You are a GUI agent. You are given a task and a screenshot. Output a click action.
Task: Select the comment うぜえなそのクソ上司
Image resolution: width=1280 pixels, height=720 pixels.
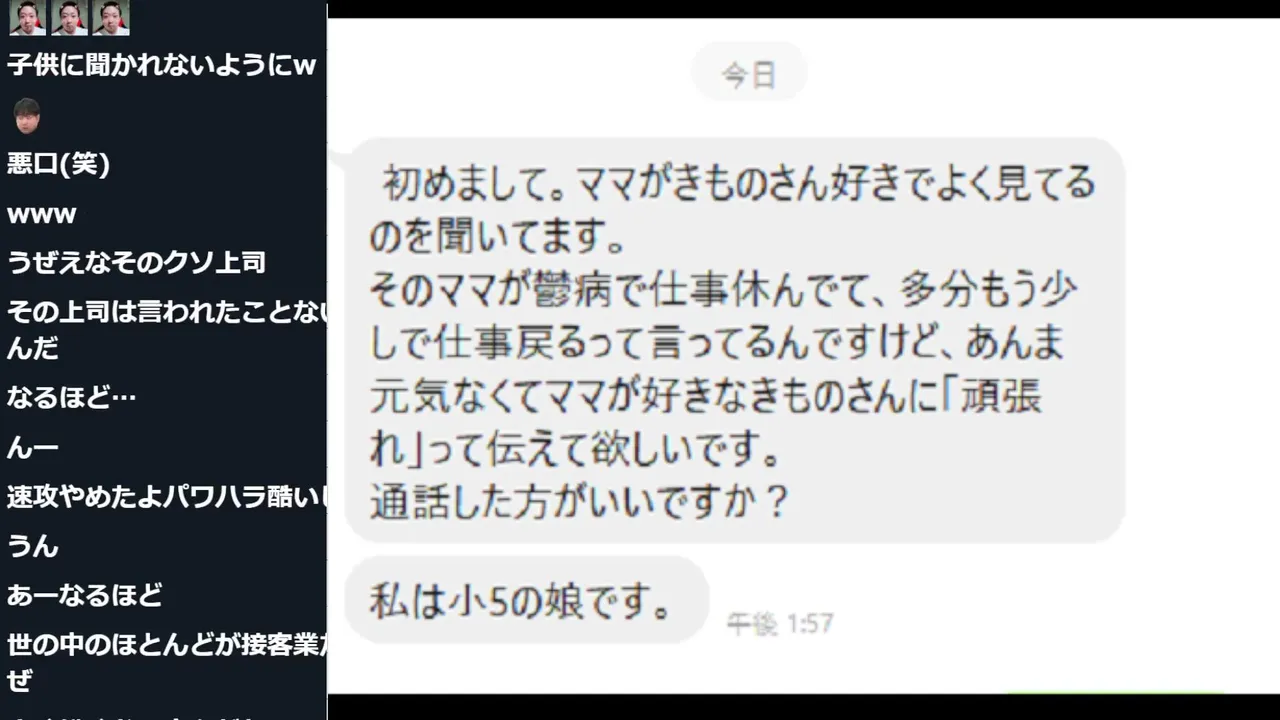tap(136, 263)
